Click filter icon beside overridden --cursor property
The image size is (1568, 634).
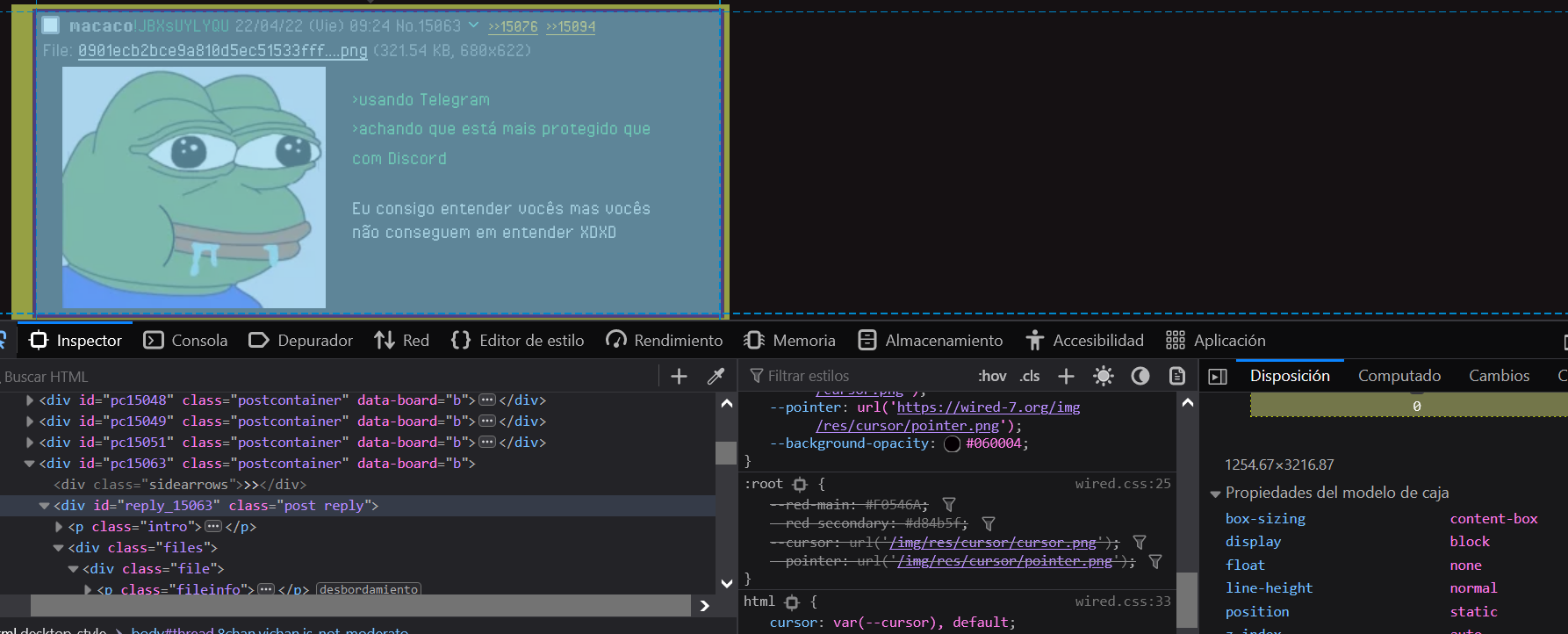tap(1140, 543)
